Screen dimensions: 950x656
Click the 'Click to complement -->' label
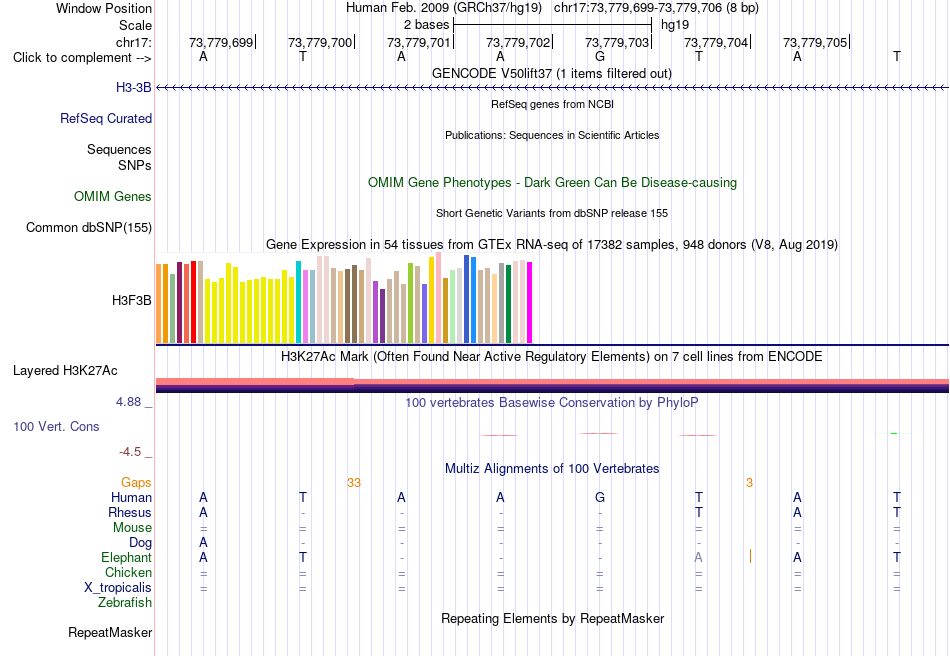point(82,58)
